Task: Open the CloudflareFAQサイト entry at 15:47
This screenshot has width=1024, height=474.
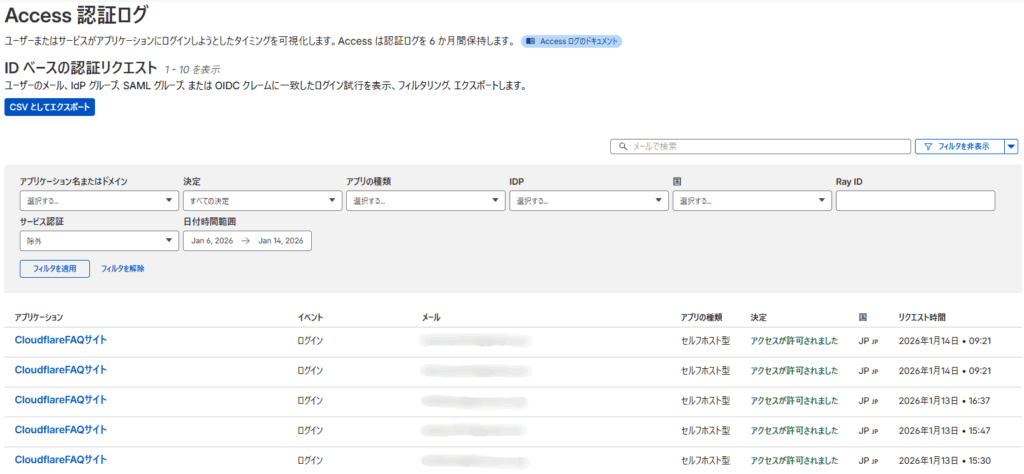Action: point(60,430)
